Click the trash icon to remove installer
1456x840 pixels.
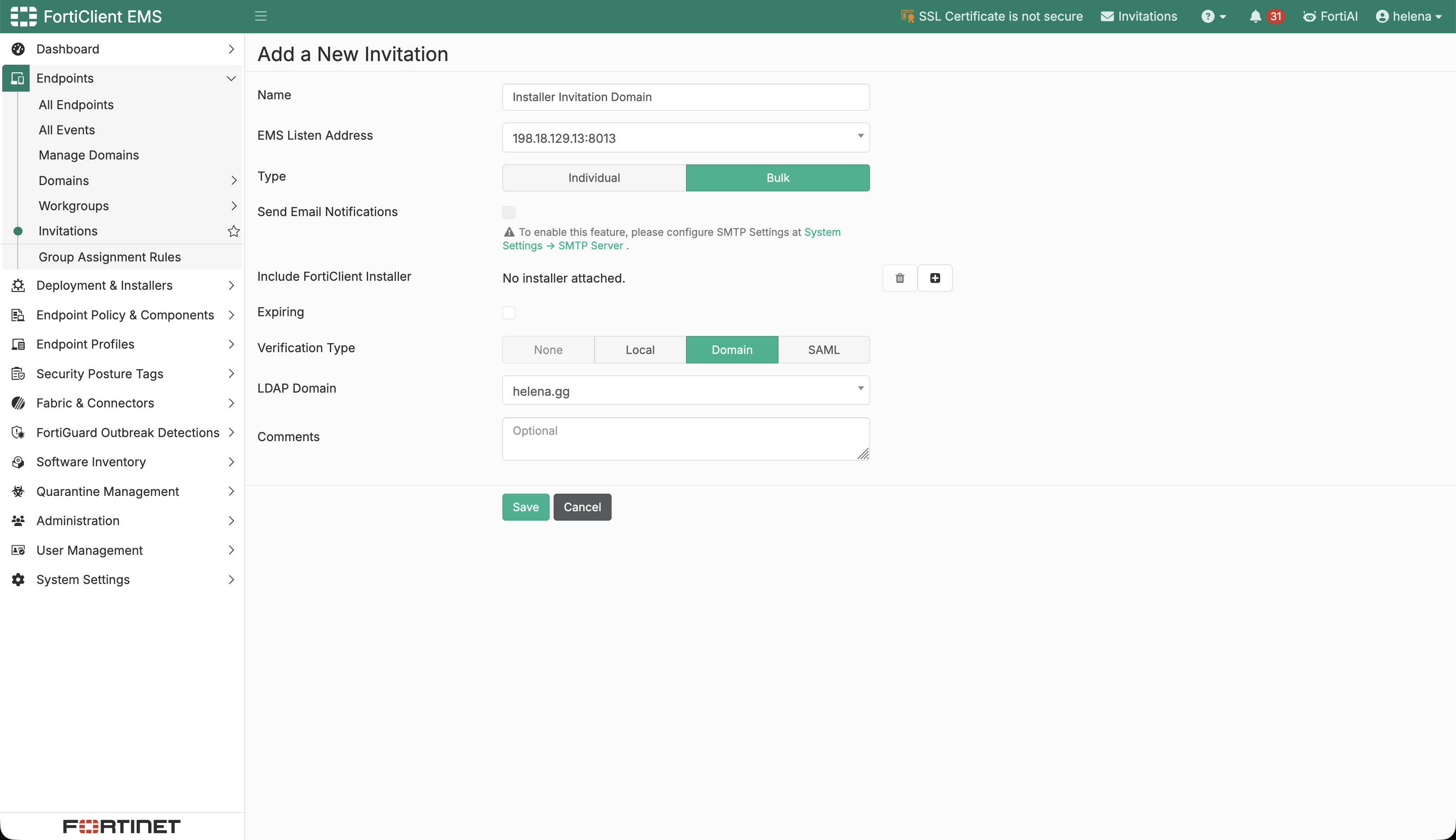(900, 278)
